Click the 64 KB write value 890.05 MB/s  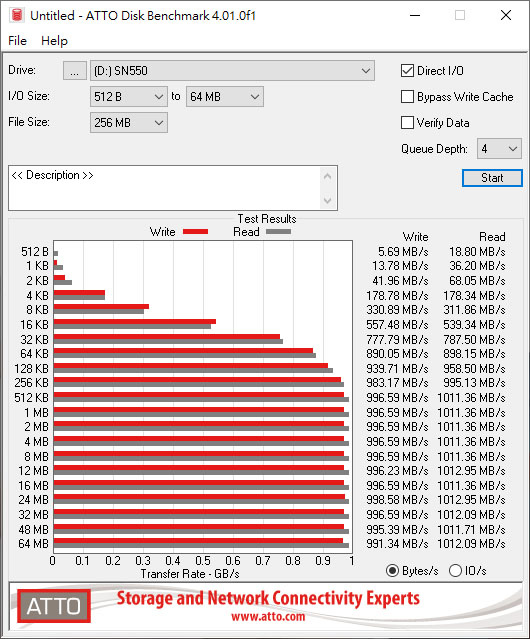[397, 354]
